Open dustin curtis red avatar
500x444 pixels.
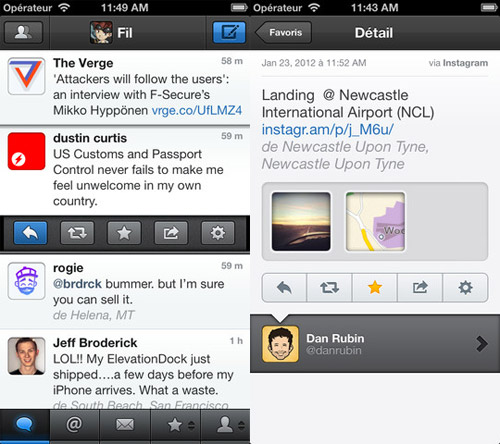(26, 151)
